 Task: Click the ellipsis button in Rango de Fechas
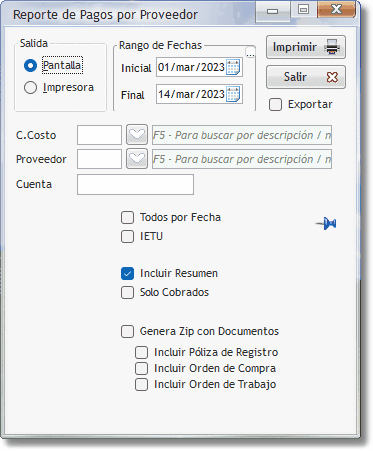coord(250,53)
